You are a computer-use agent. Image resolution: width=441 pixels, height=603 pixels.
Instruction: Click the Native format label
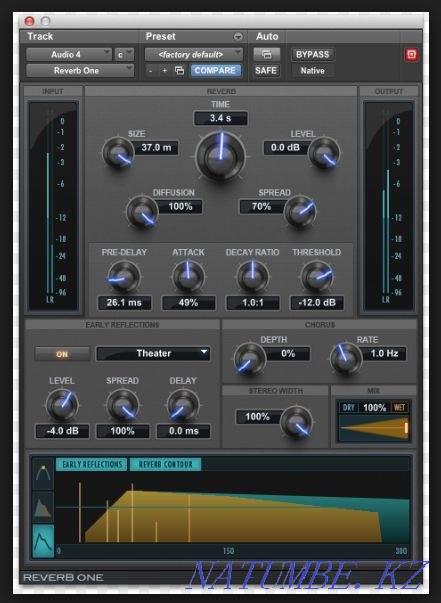(x=312, y=71)
